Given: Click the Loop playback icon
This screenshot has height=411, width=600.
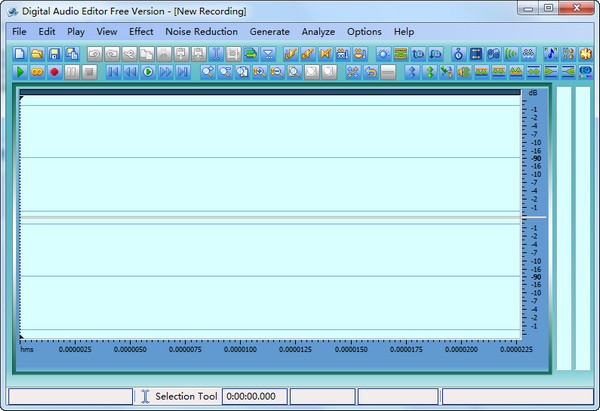Looking at the screenshot, I should coord(38,72).
